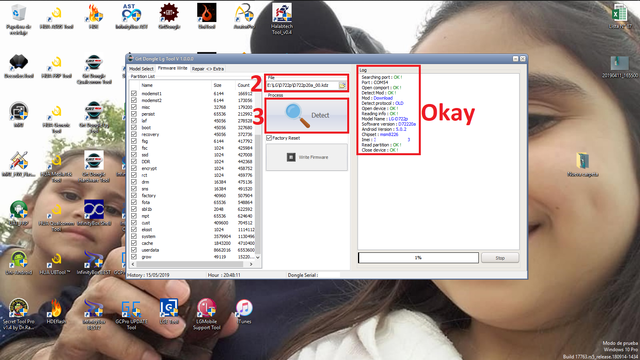Screen dimensions: 640x360
Task: Click 'Android Version' line in the log
Action: point(384,129)
